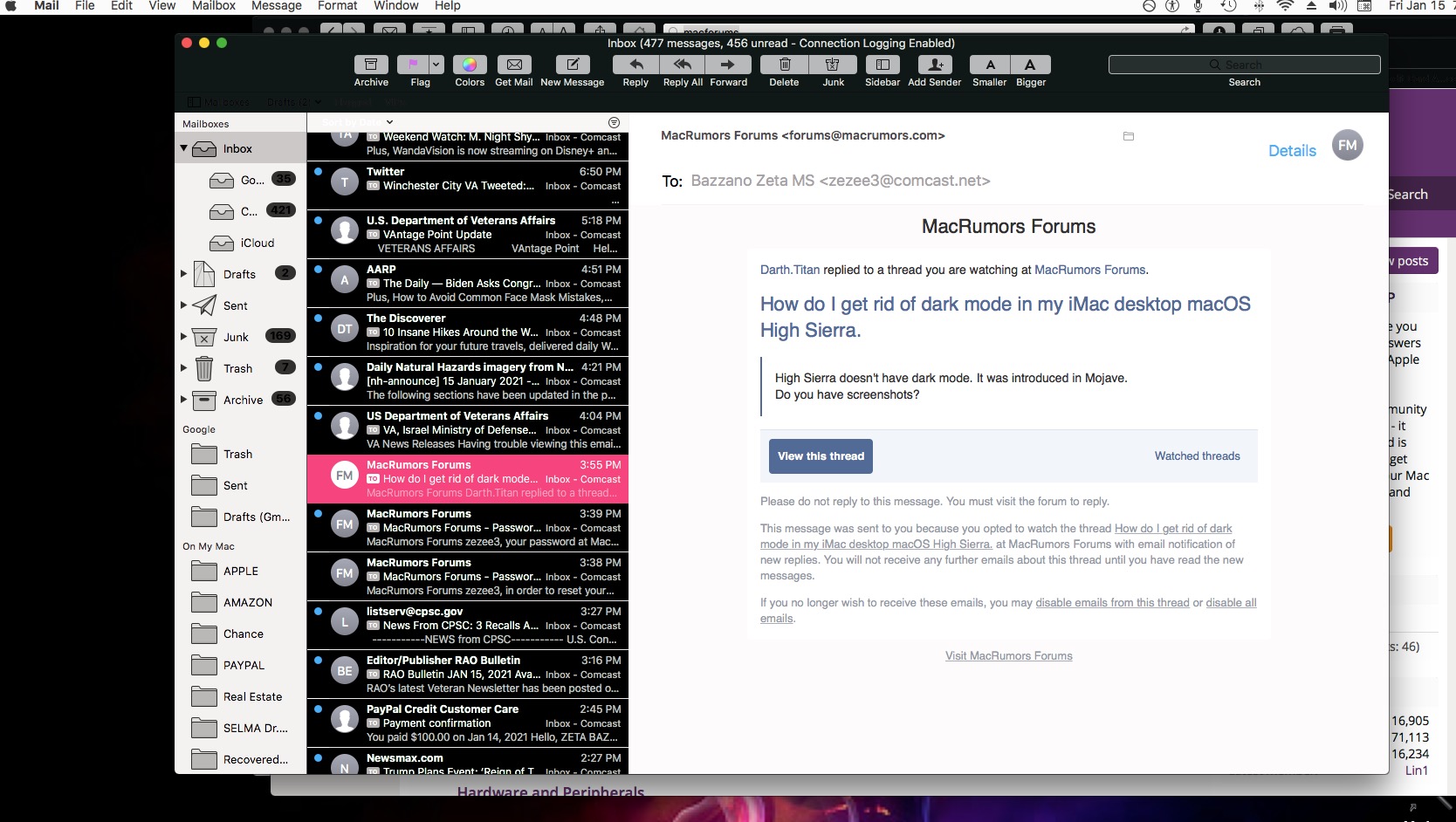Expand the Trash mailbox triangle
This screenshot has height=822, width=1456.
pyautogui.click(x=184, y=368)
